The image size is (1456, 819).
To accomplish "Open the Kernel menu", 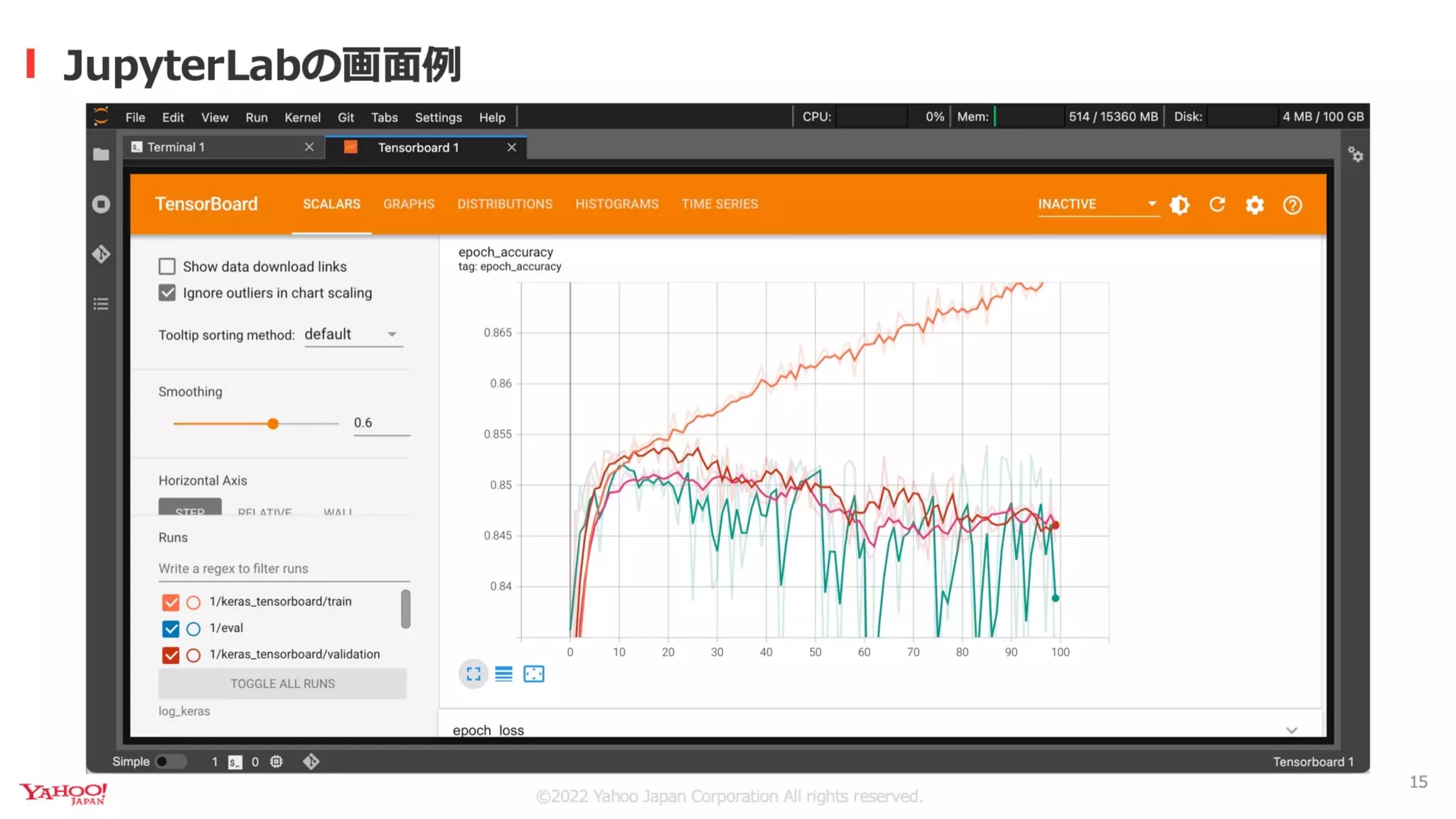I will pos(302,117).
